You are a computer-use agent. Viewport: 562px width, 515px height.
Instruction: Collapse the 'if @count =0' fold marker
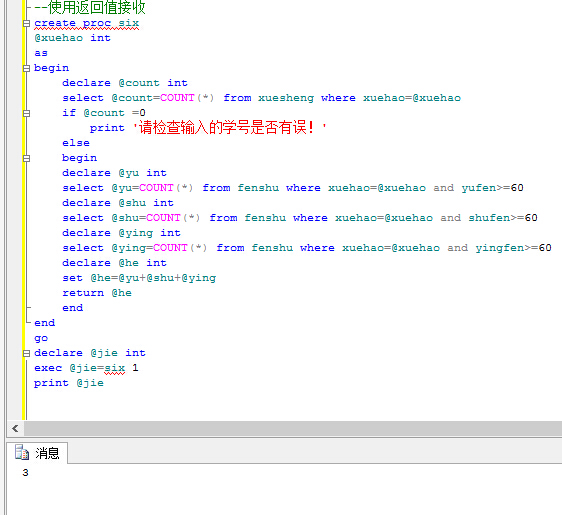click(26, 114)
